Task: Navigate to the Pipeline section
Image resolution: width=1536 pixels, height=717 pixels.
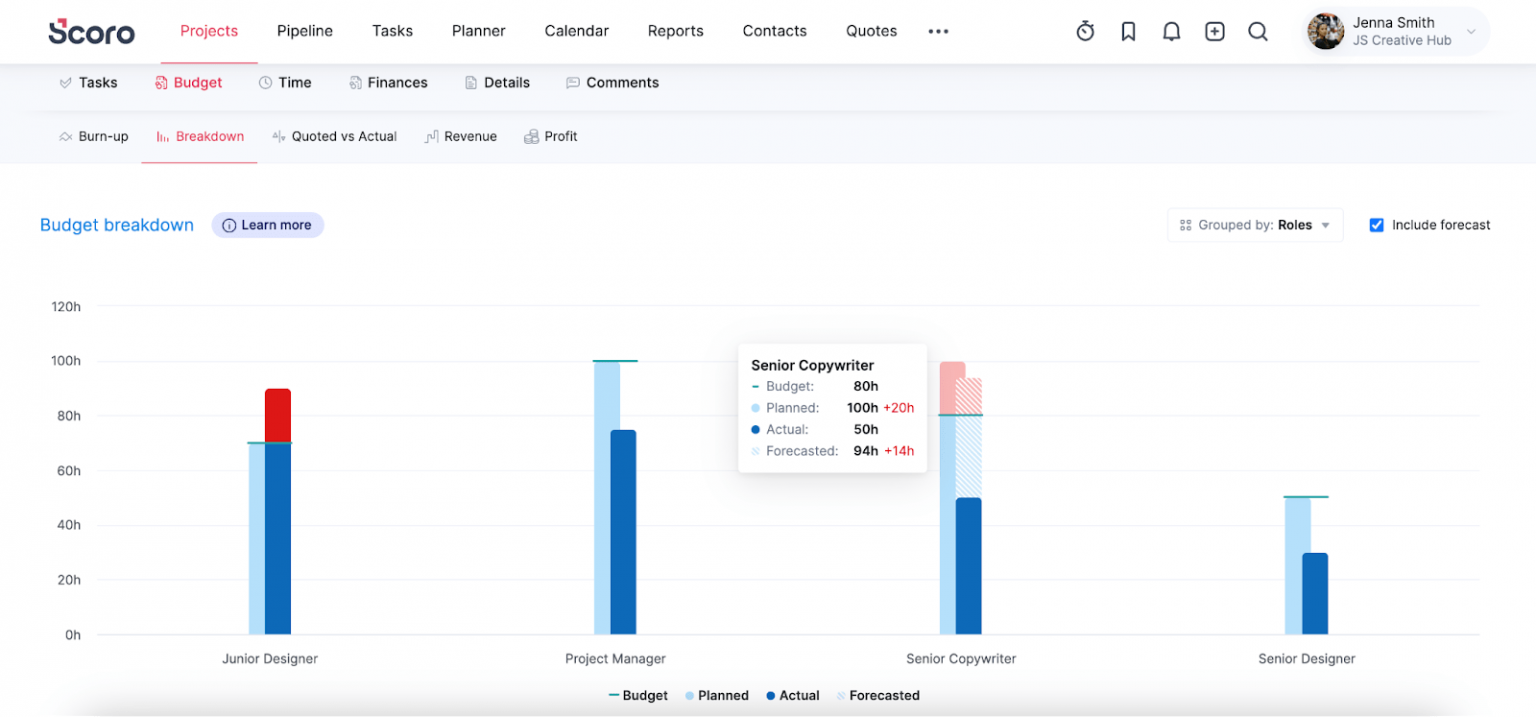Action: 304,31
